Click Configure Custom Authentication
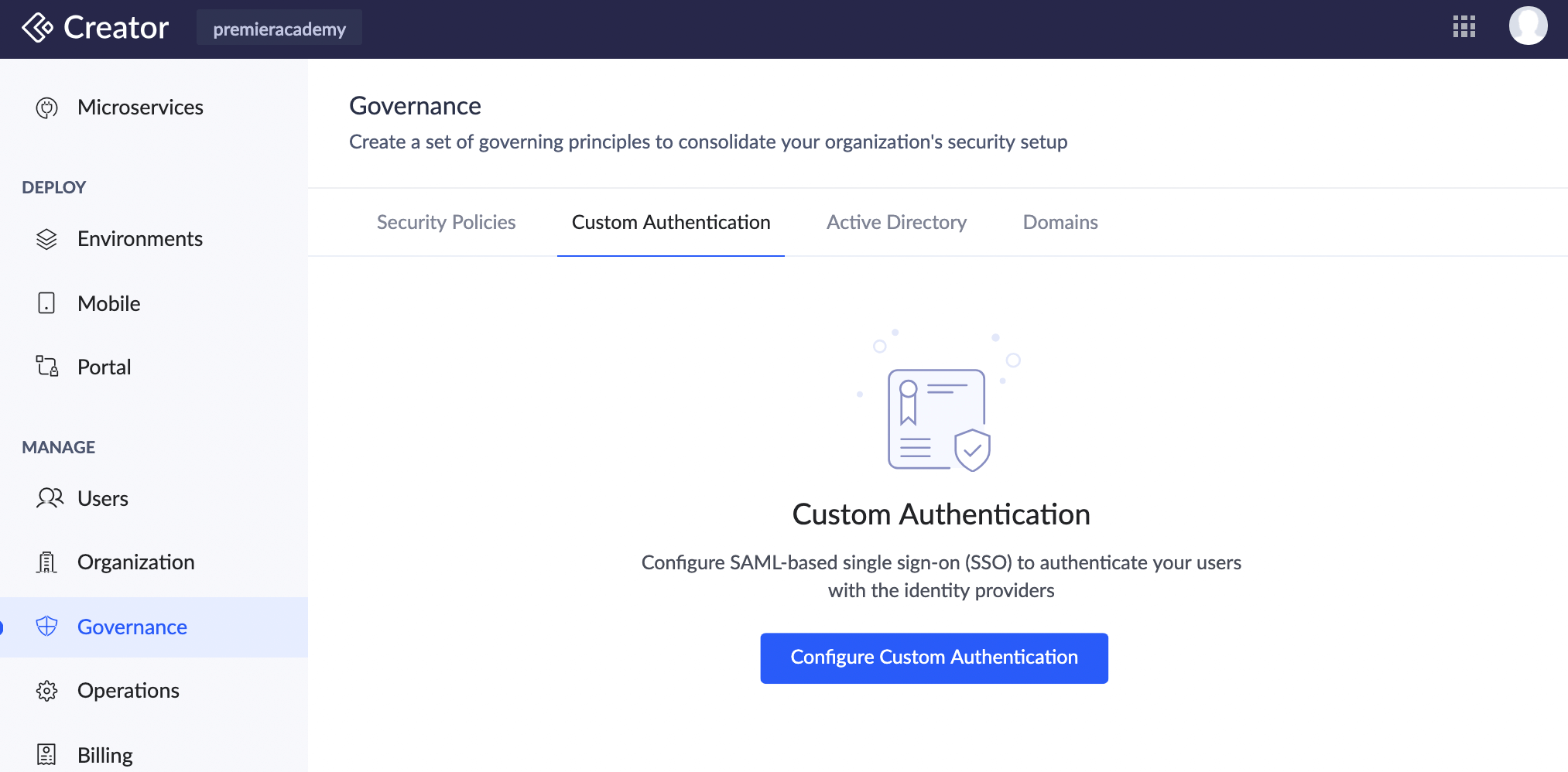 [934, 658]
